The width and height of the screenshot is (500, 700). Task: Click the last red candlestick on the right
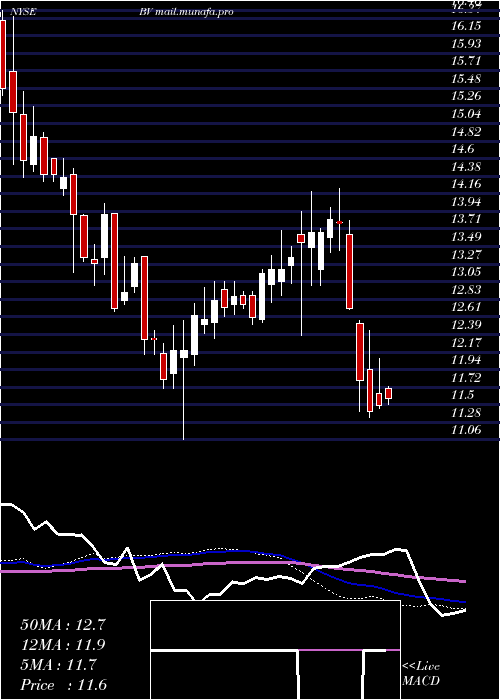point(388,393)
